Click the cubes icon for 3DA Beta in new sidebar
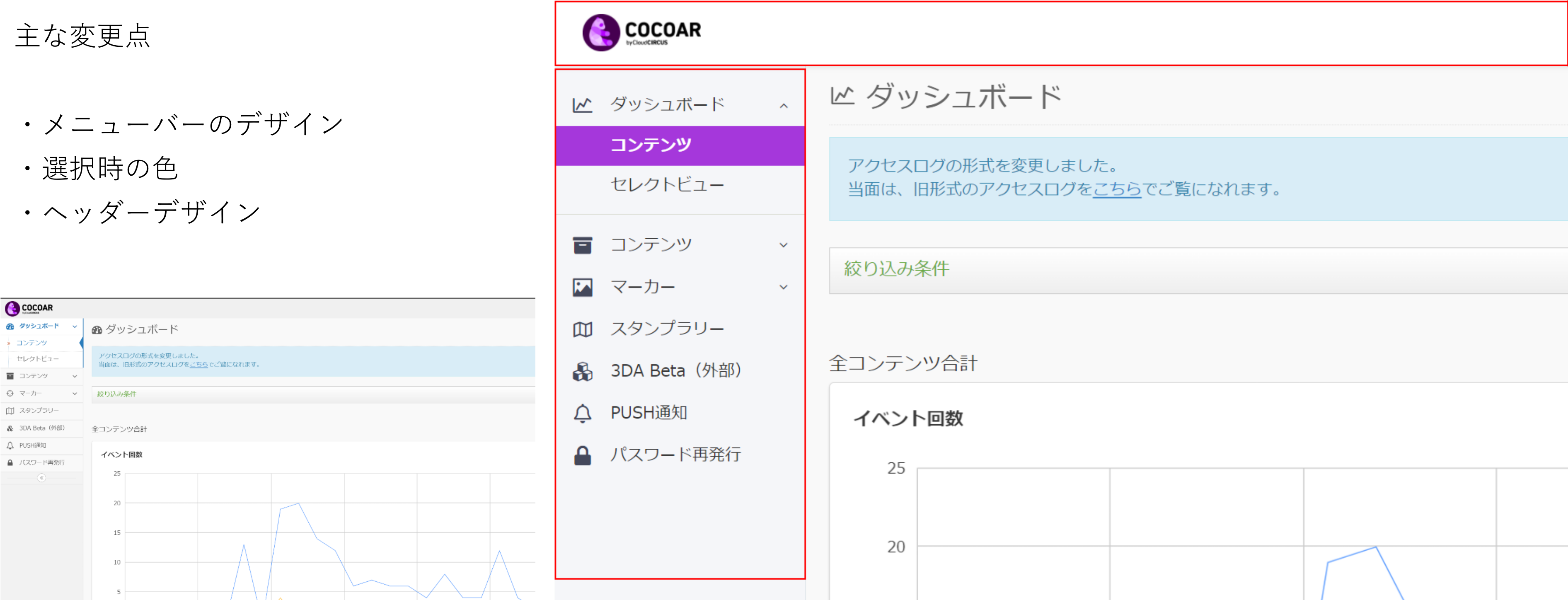The image size is (1568, 600). (x=582, y=371)
